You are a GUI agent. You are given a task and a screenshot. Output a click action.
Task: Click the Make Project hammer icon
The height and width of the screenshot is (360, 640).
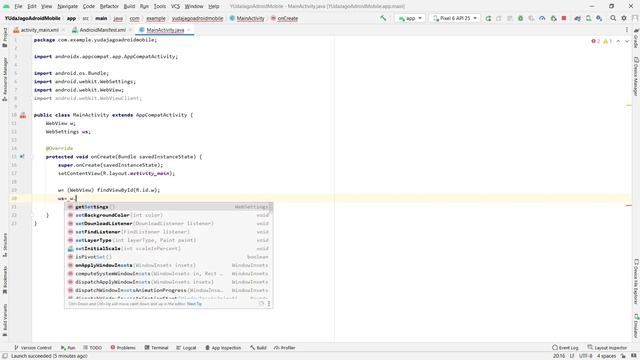tap(383, 18)
